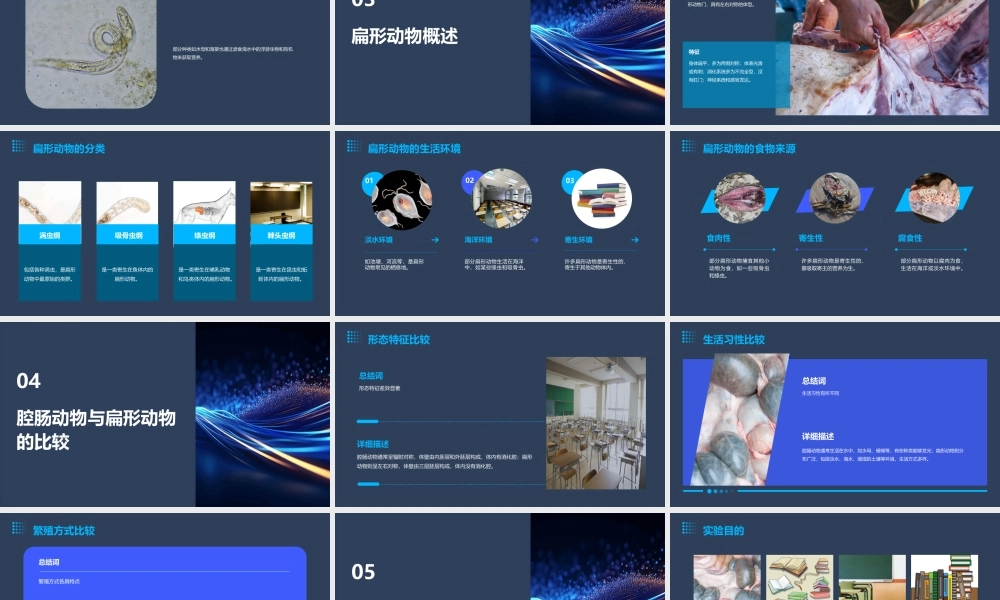Click 详细描述 on the 生活习性比较 slide

(x=818, y=436)
